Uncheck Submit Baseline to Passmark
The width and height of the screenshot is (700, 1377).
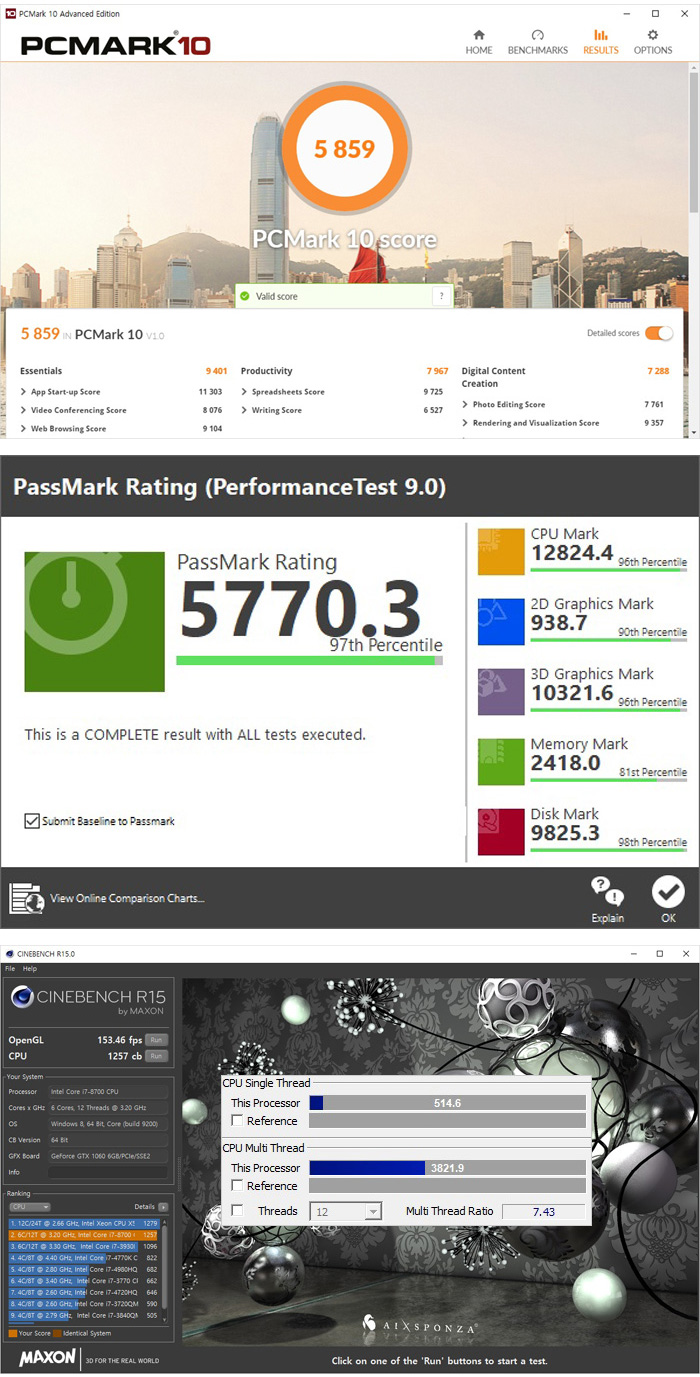[x=32, y=821]
